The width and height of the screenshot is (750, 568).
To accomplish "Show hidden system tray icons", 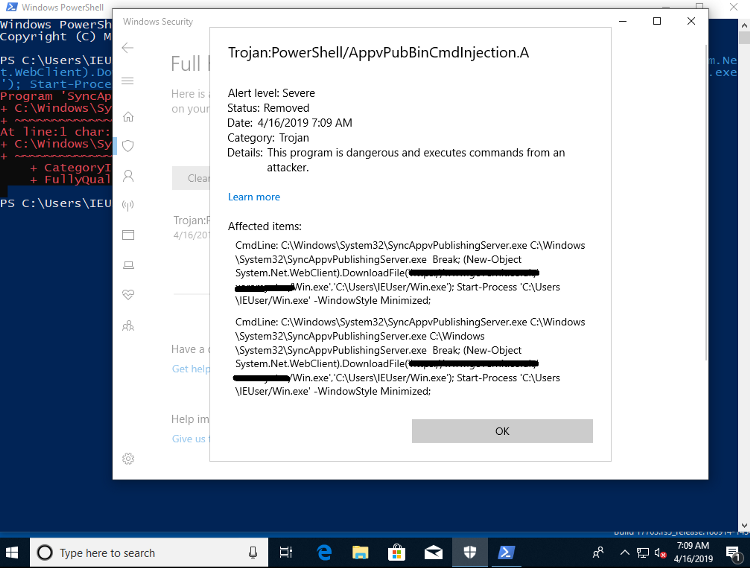I will click(625, 553).
